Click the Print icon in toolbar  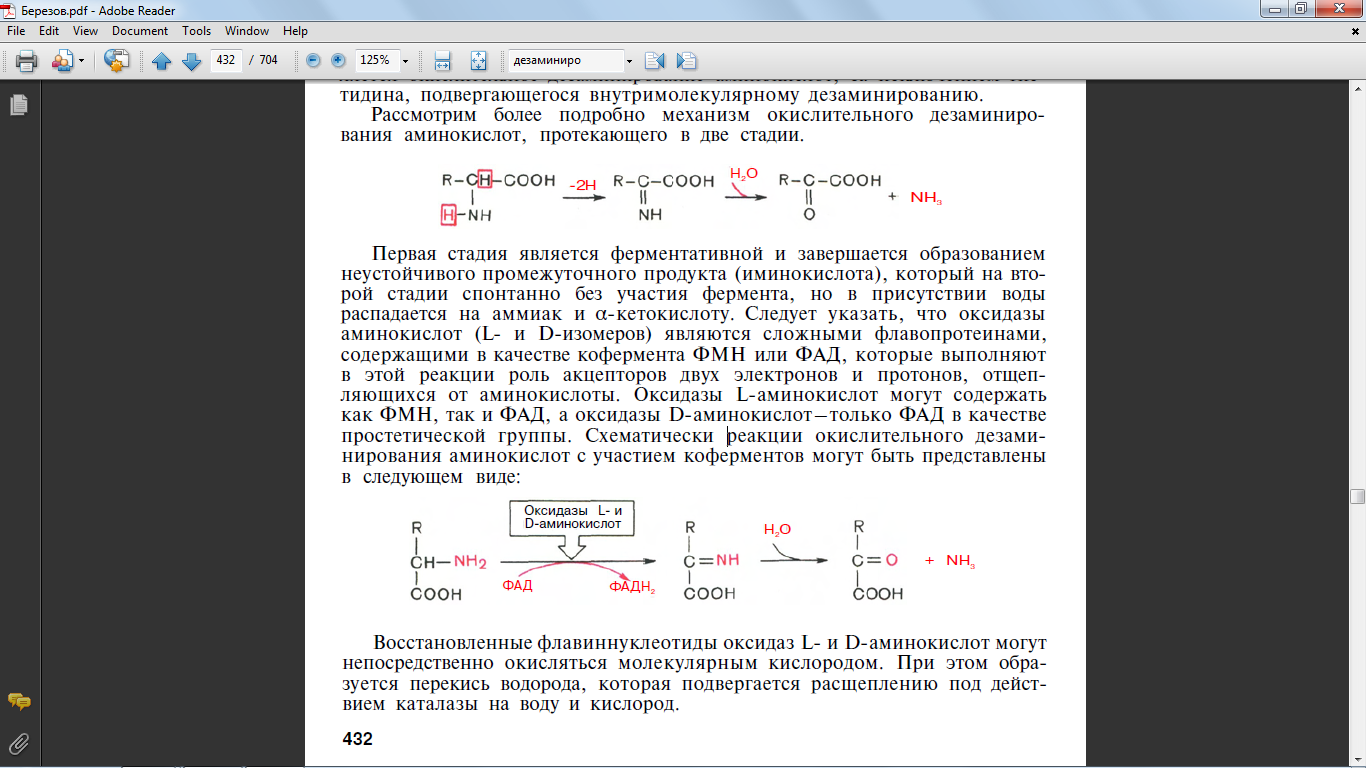pyautogui.click(x=26, y=61)
